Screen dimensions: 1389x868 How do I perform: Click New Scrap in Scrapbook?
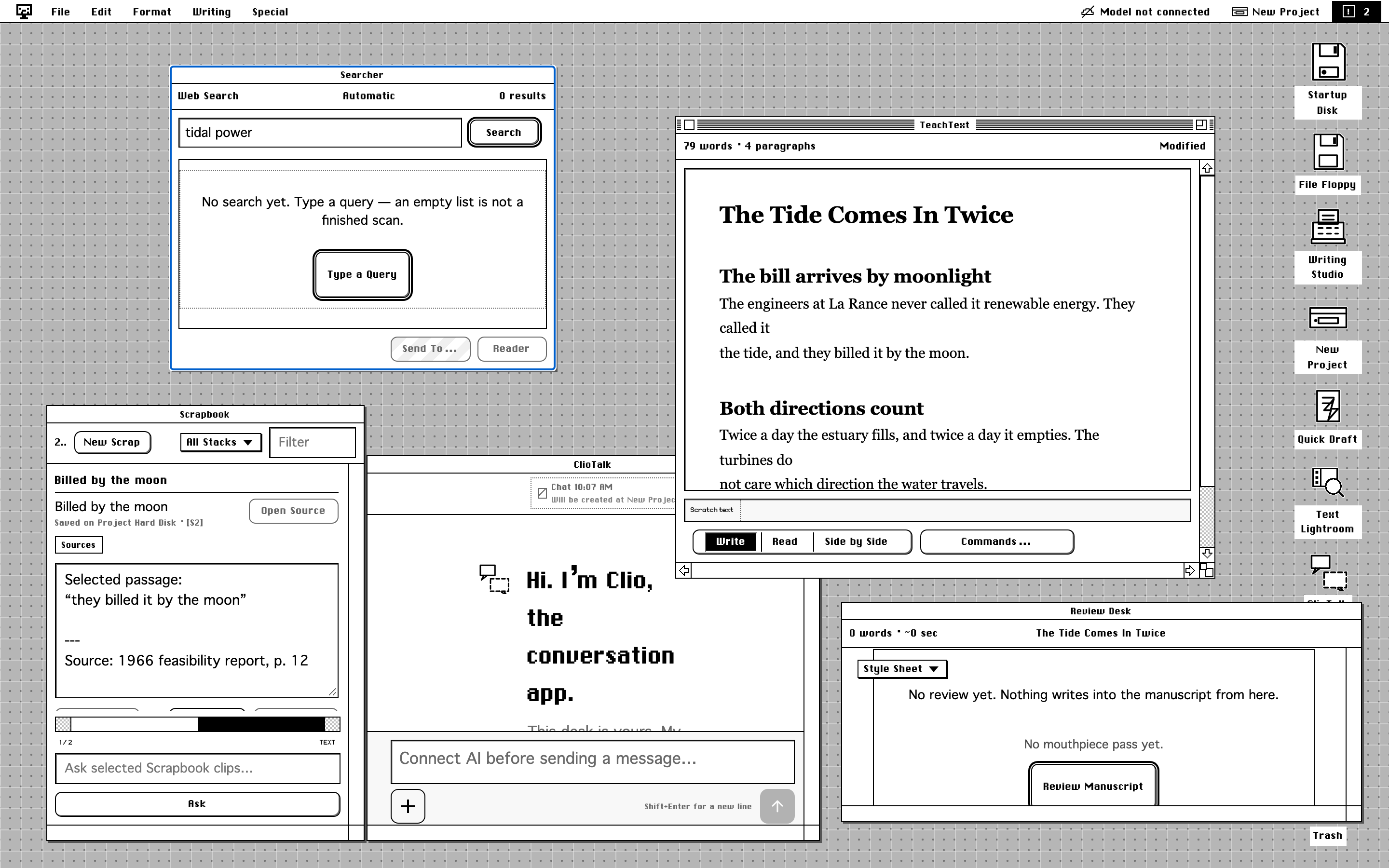pyautogui.click(x=112, y=442)
